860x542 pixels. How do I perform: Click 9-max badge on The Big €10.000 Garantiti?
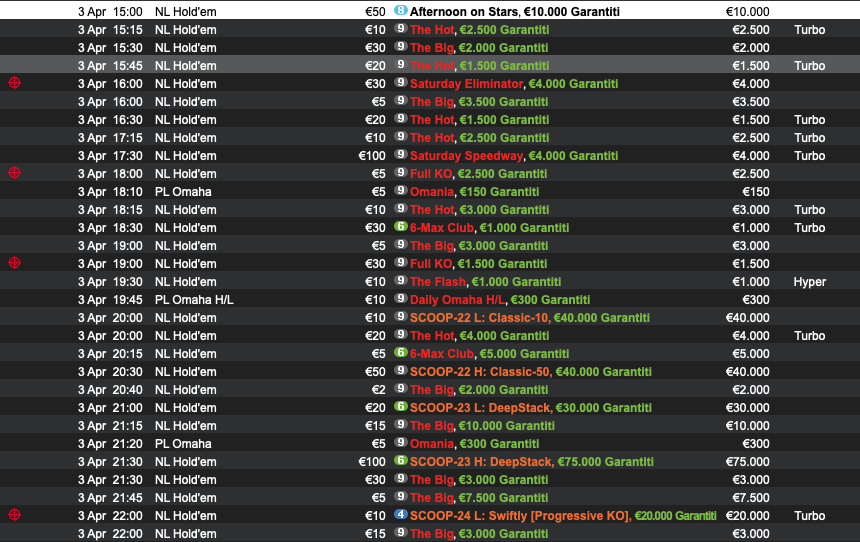(x=401, y=425)
